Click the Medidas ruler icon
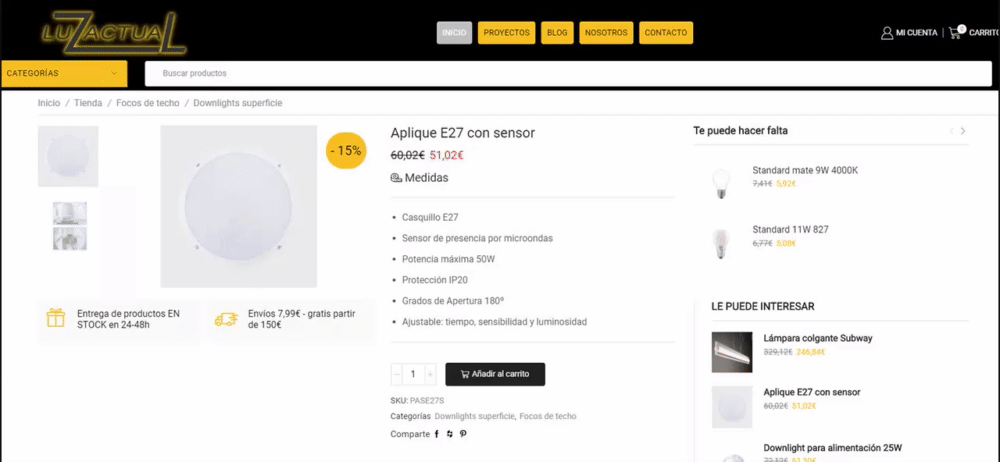 click(x=396, y=178)
